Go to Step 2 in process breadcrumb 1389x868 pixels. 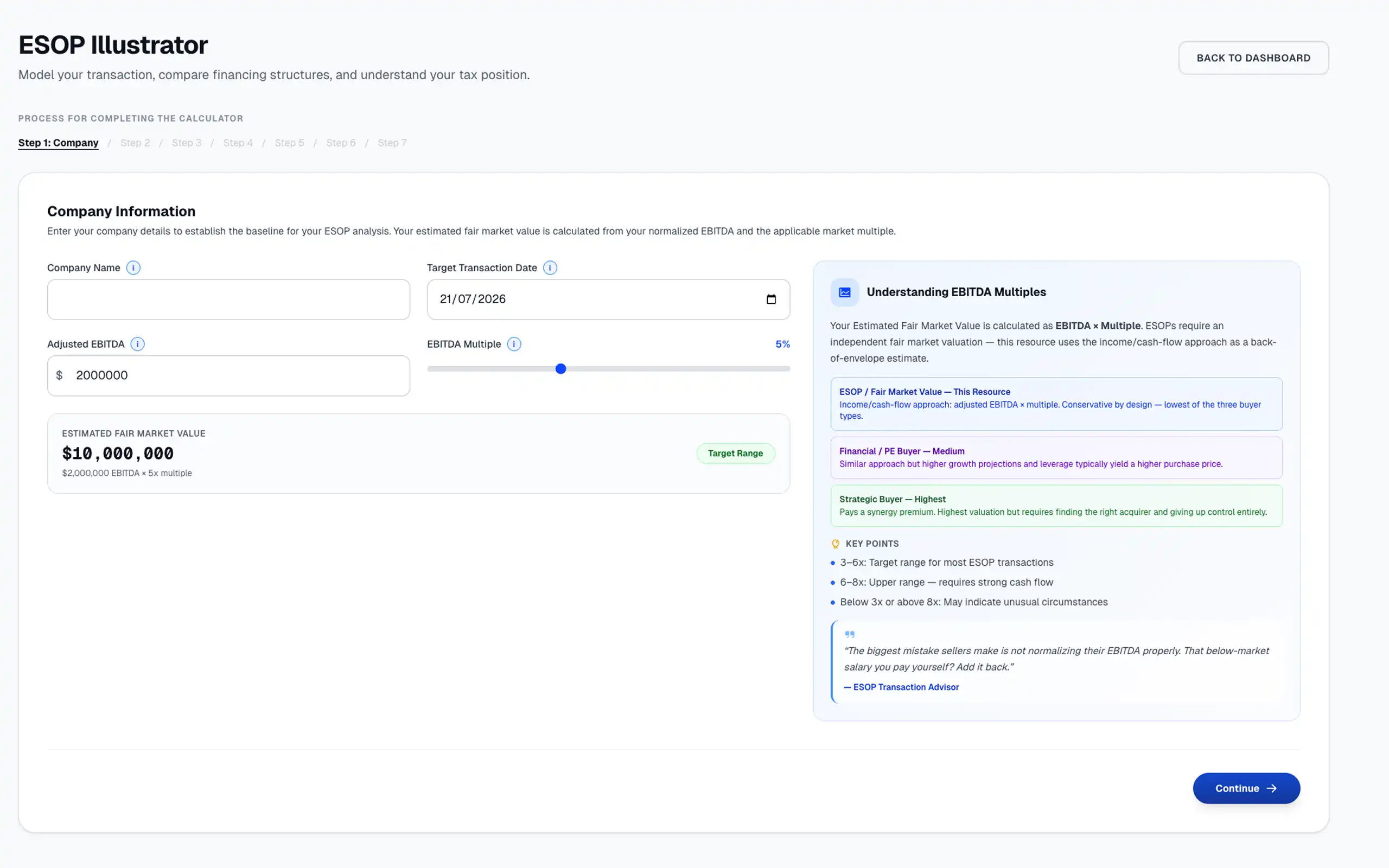(135, 143)
